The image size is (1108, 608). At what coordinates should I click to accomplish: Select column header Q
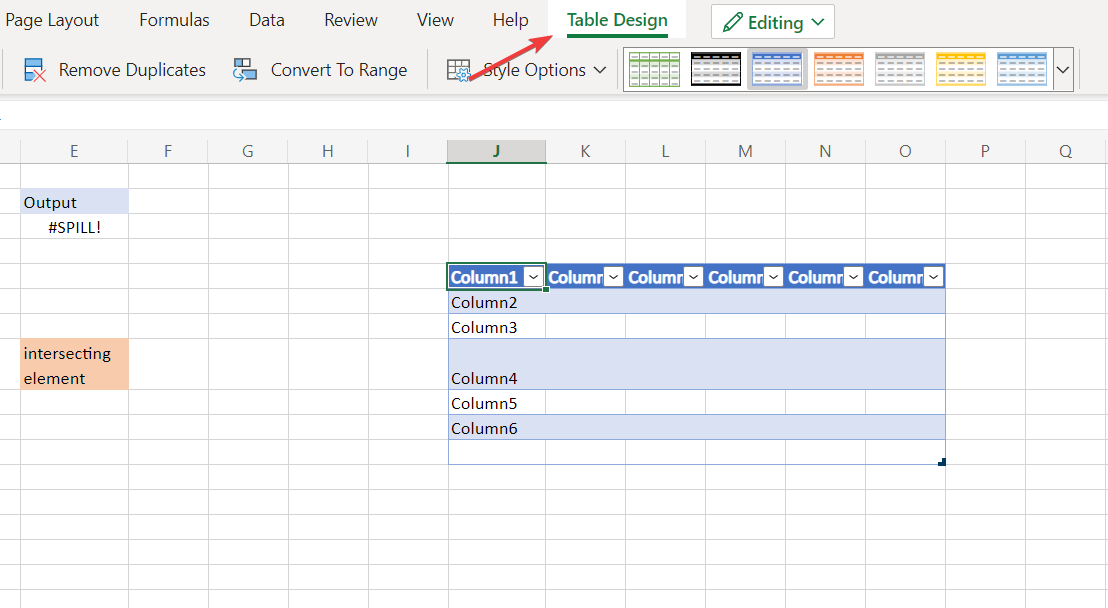pos(1066,151)
